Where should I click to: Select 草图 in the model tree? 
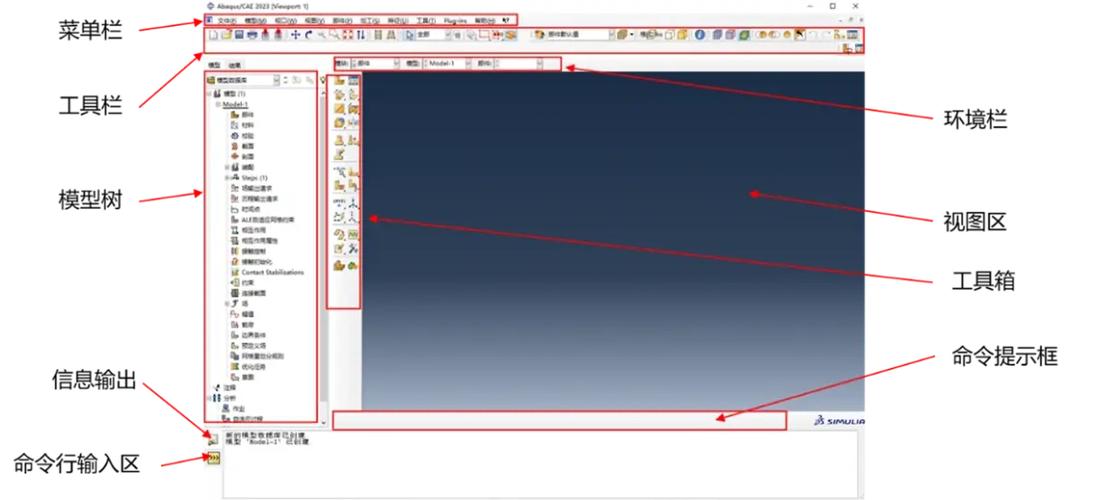tap(247, 377)
